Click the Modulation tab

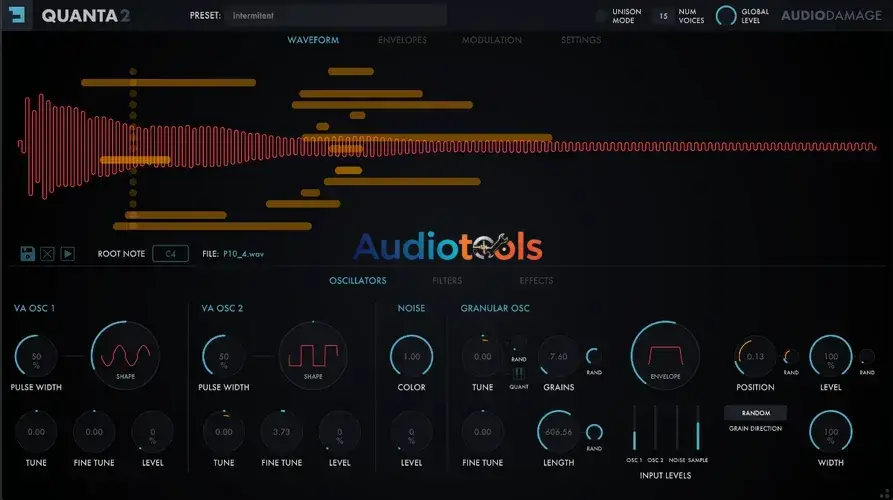coord(491,40)
